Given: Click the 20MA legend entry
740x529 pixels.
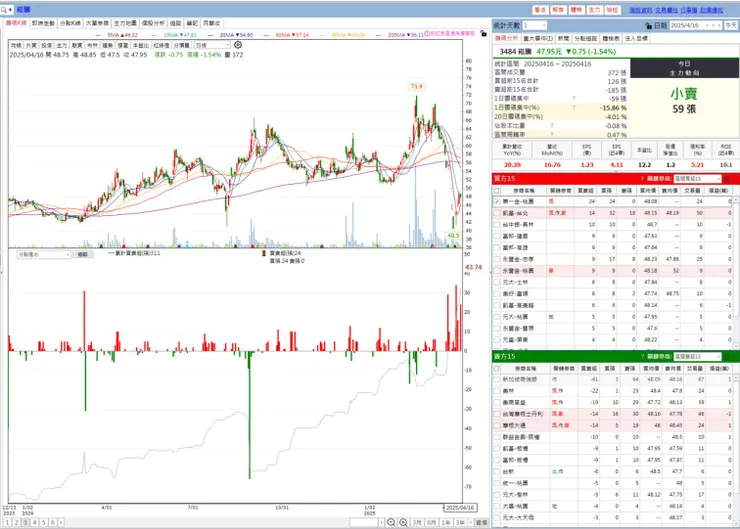Looking at the screenshot, I should click(236, 35).
